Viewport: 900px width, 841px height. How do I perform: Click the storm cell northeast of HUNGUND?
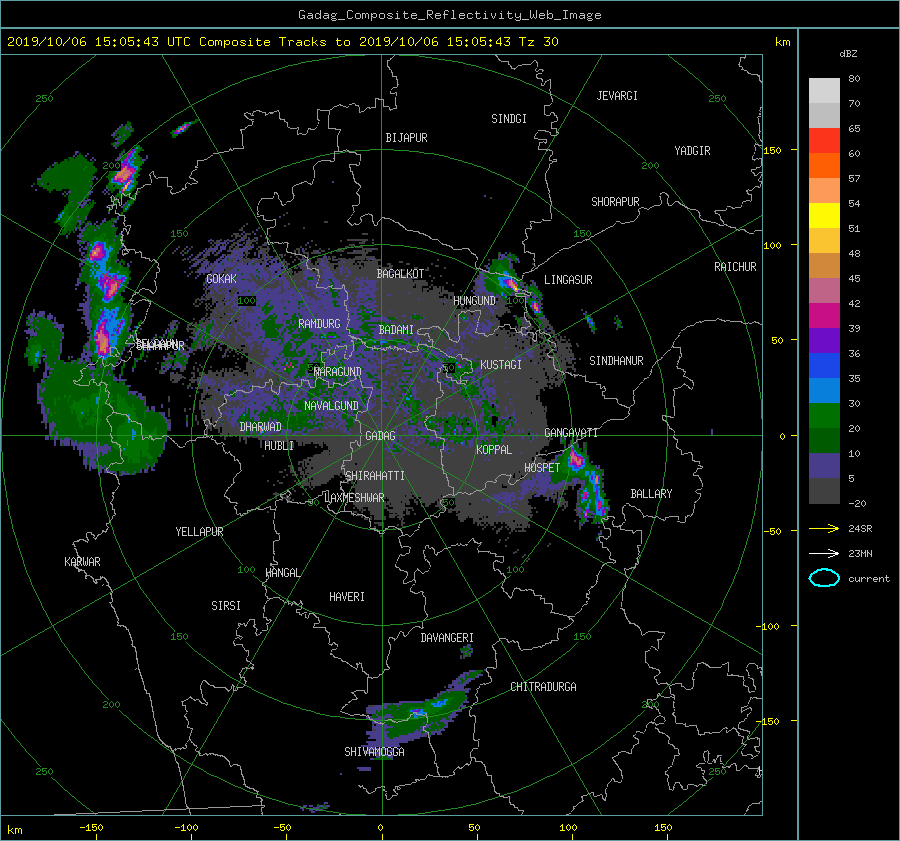click(508, 280)
